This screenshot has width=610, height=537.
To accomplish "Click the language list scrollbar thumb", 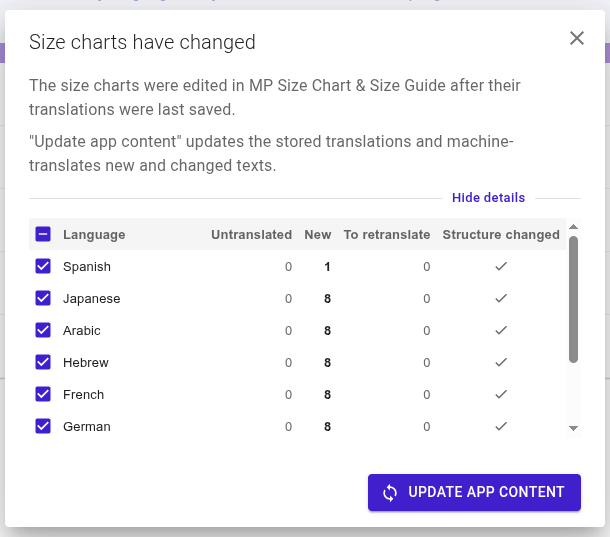I will click(x=573, y=300).
